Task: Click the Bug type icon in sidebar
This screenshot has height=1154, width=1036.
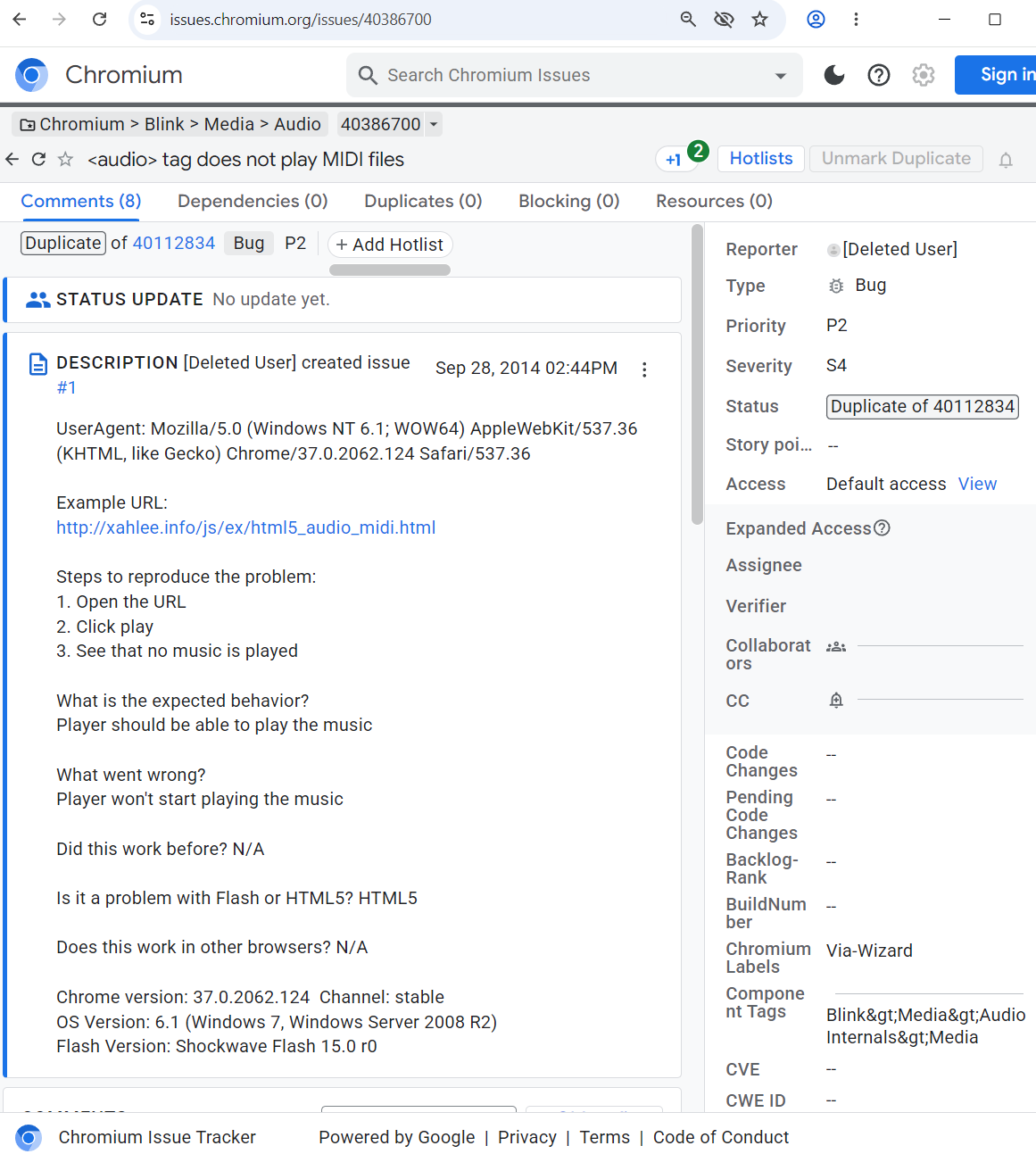Action: point(836,286)
